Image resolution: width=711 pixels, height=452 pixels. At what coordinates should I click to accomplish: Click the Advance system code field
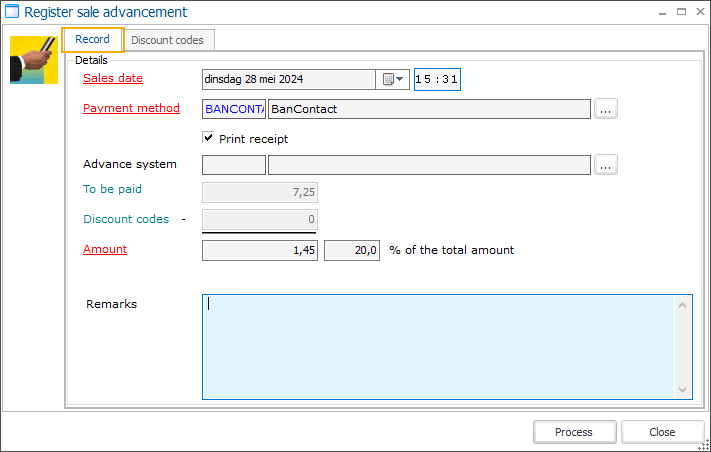[234, 165]
